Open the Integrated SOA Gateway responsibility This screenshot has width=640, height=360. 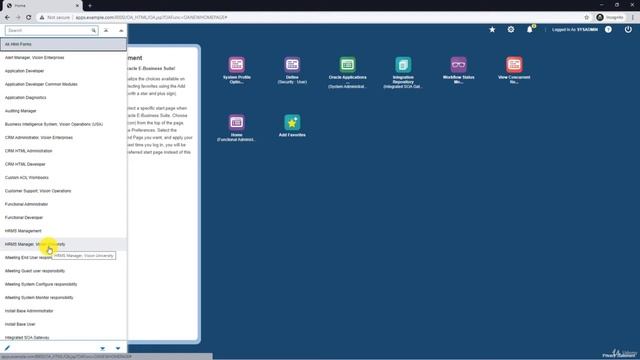coord(63,337)
